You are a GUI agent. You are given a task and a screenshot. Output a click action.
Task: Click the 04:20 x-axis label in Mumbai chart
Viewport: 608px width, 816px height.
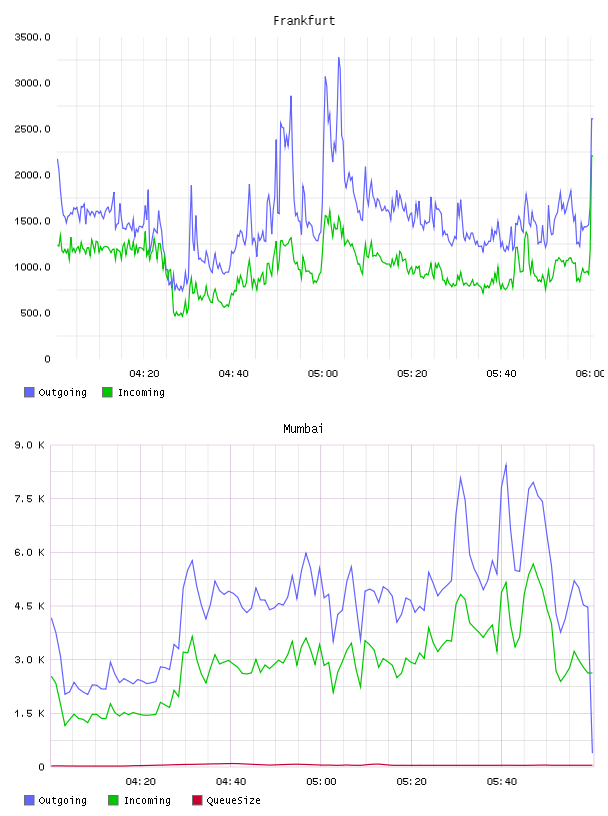coord(141,782)
